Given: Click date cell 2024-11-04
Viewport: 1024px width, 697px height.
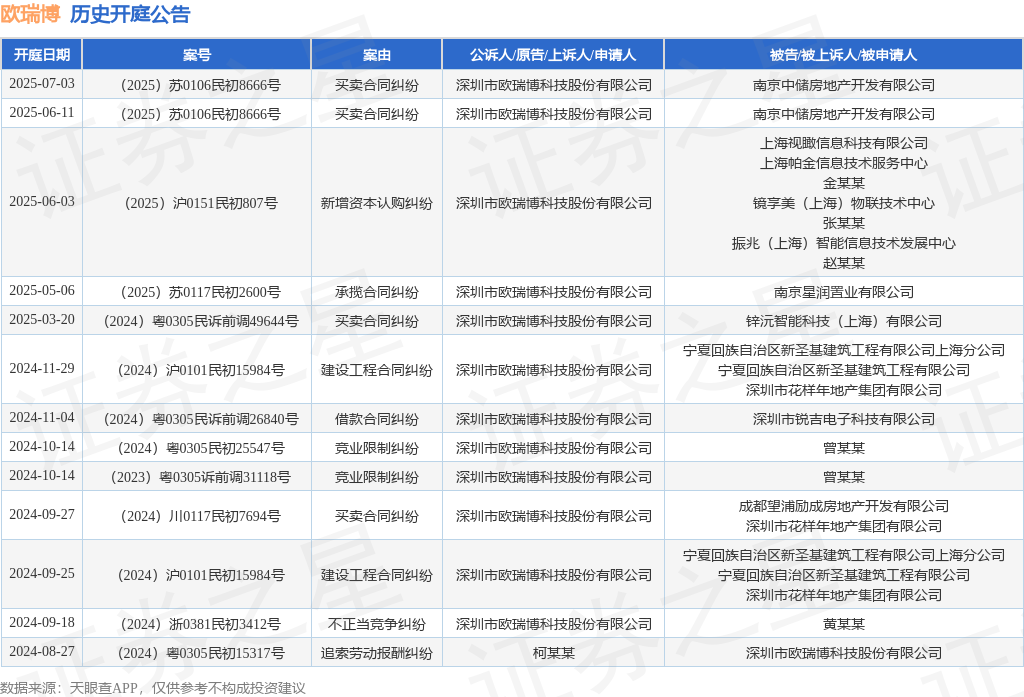Looking at the screenshot, I should pos(42,417).
